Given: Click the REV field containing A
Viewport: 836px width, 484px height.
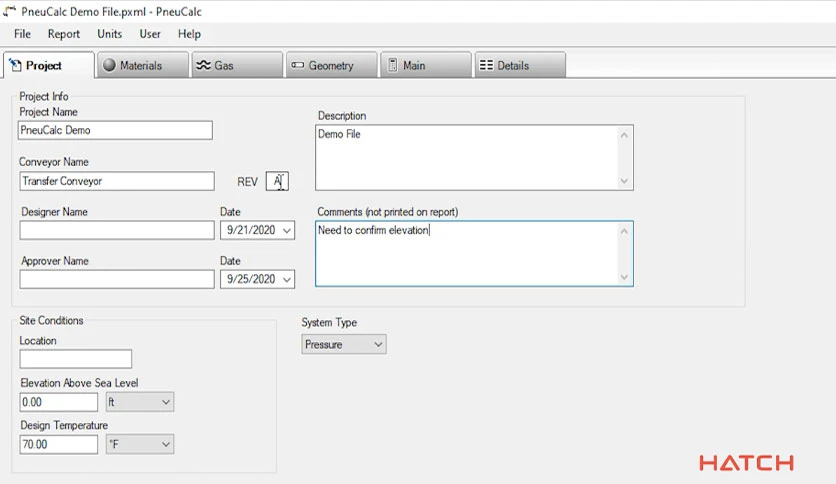Looking at the screenshot, I should click(277, 181).
